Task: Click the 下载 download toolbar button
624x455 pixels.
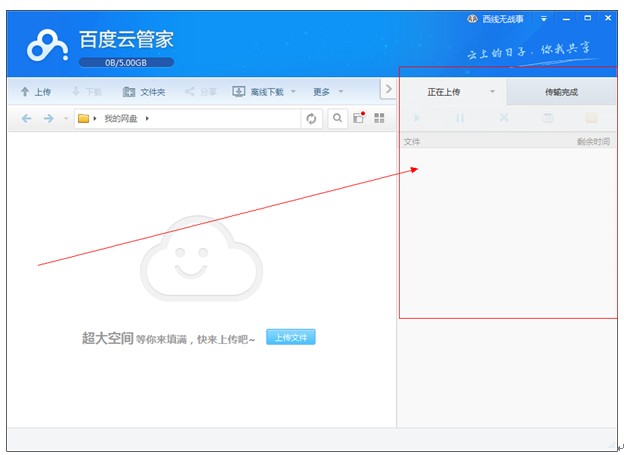Action: coord(87,92)
